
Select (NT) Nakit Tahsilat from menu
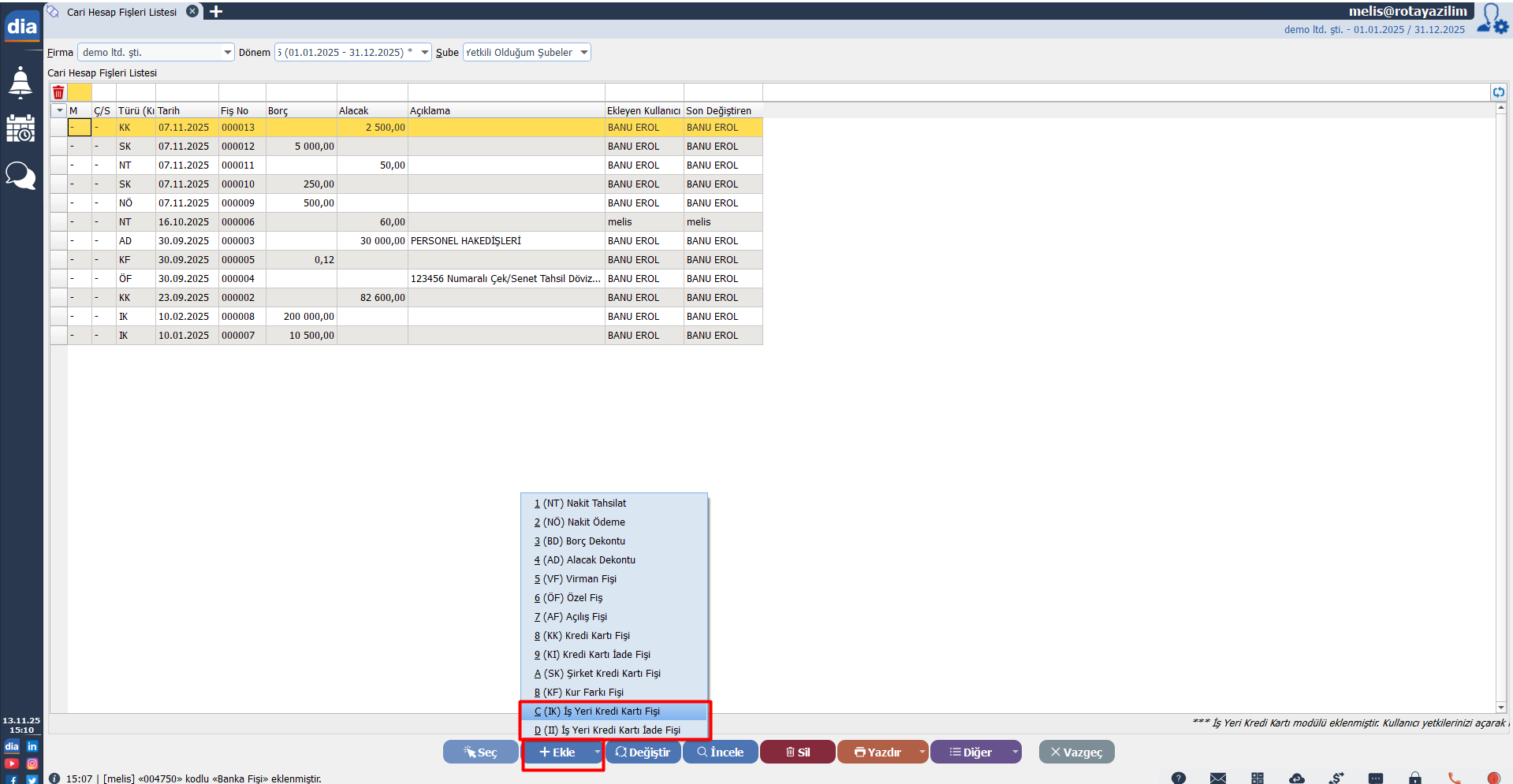(x=584, y=503)
